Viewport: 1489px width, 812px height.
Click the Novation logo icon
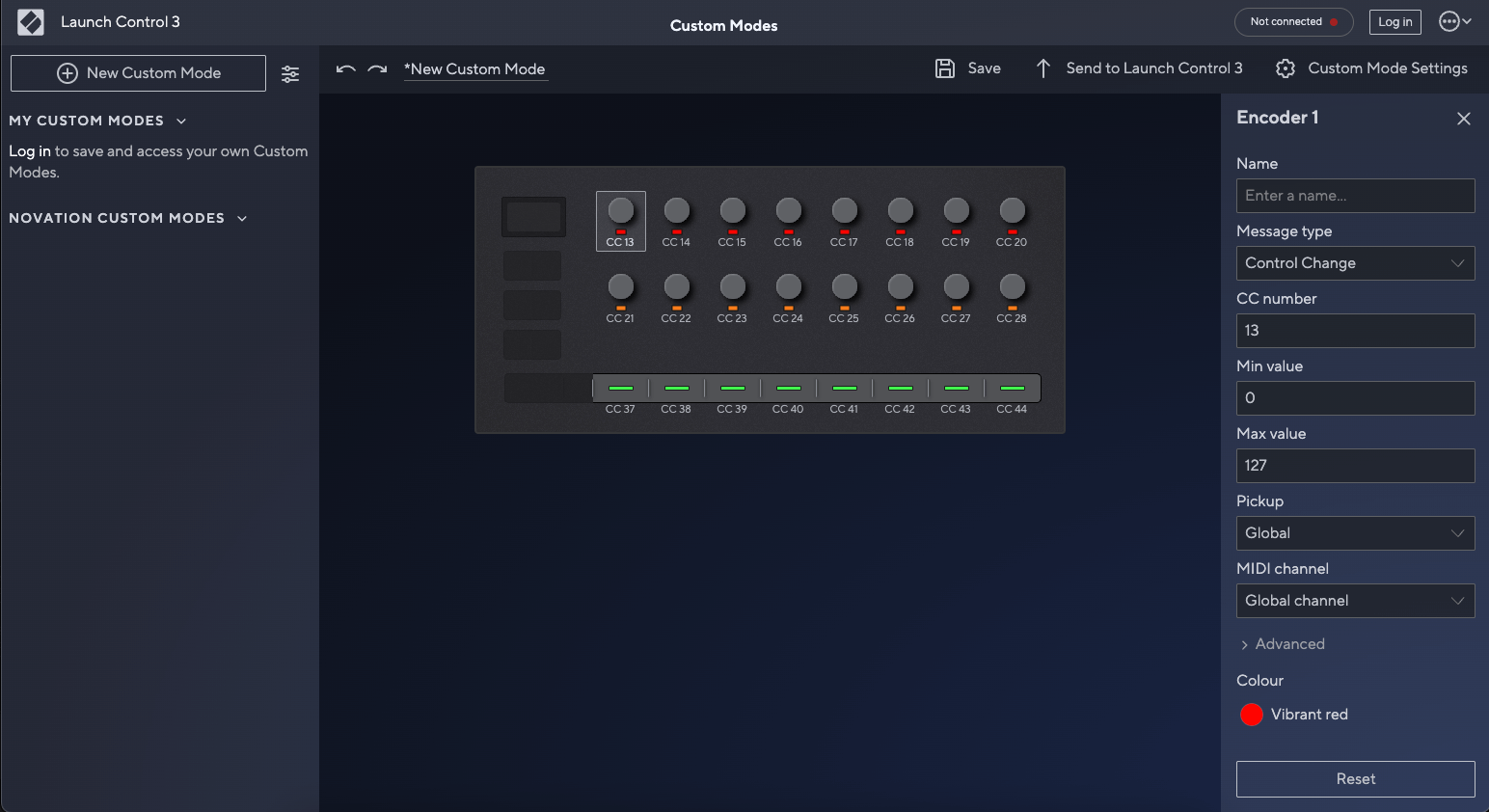pyautogui.click(x=31, y=22)
